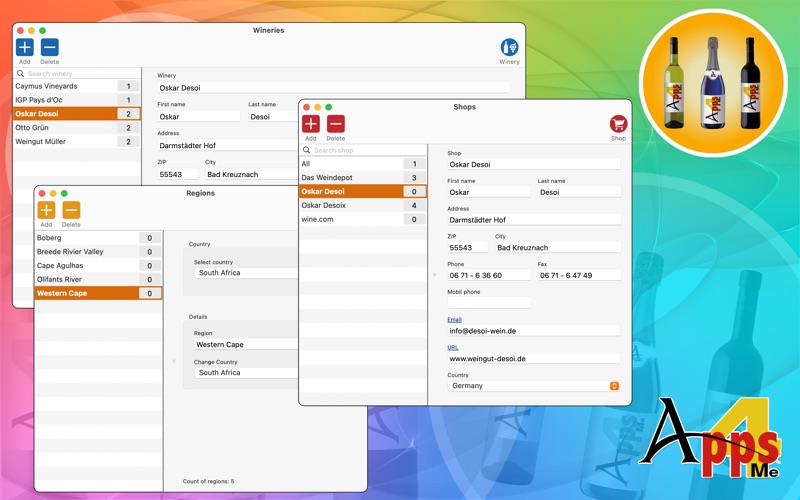800x500 pixels.
Task: Click the red Add button in Shops
Action: click(x=311, y=124)
